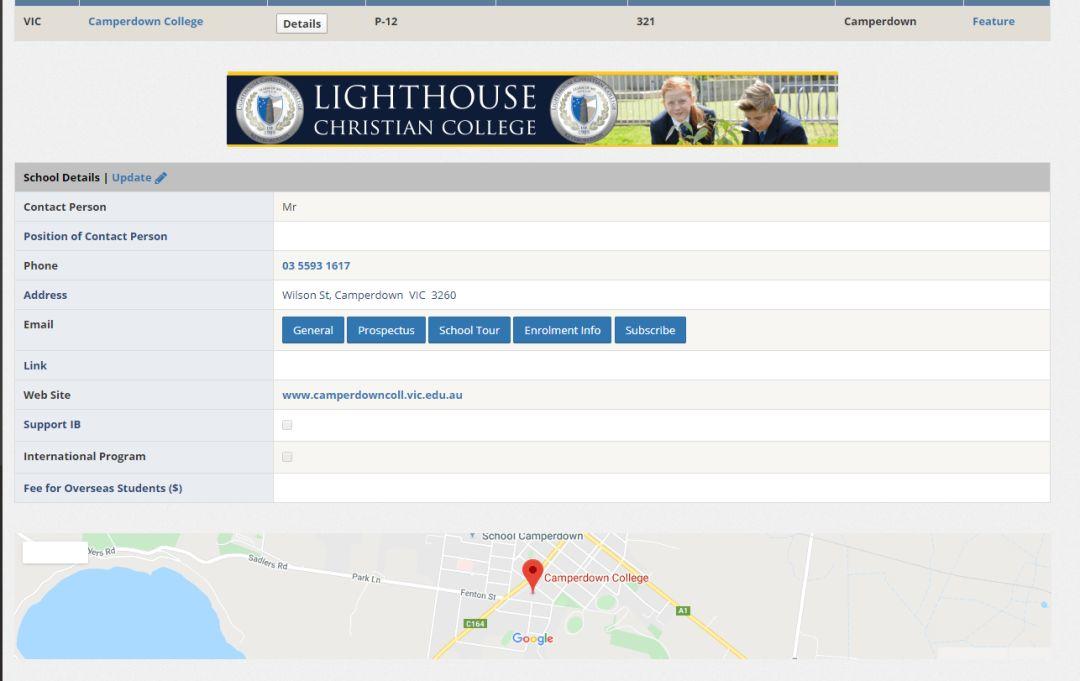Click the General email button
Screen dimensions: 1080x681
(x=313, y=330)
